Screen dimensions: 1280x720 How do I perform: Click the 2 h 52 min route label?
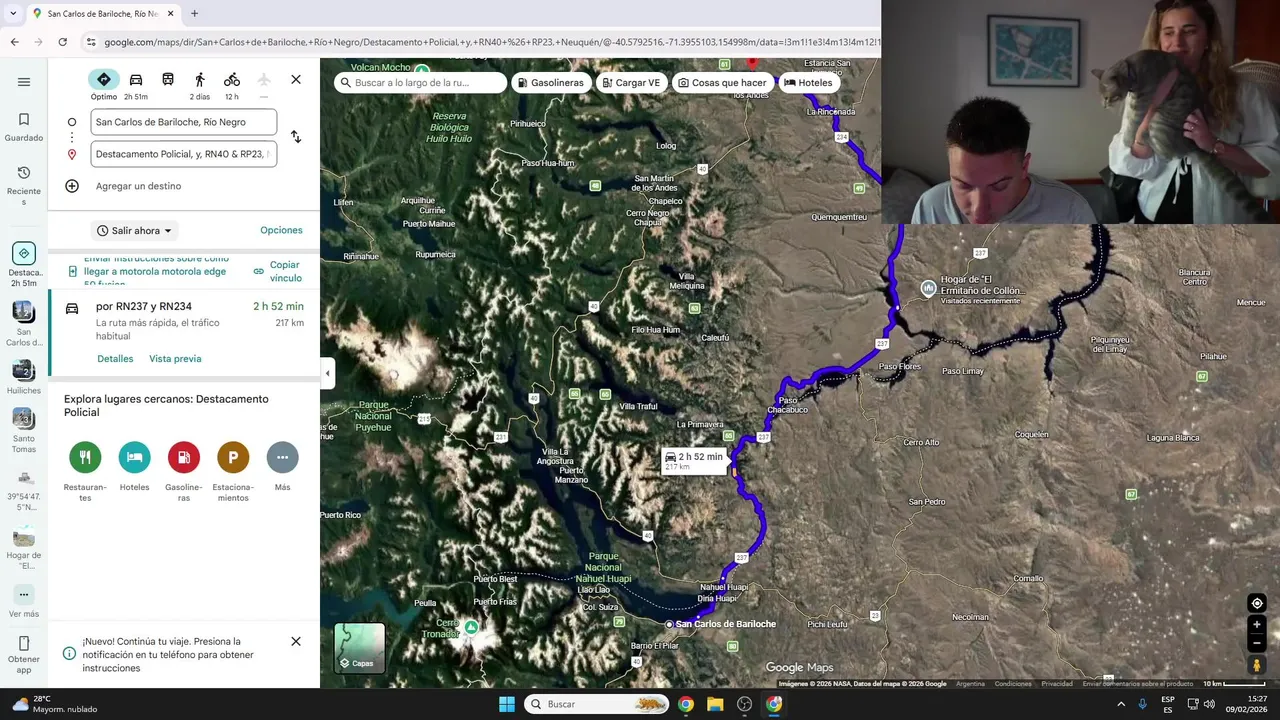coord(693,460)
